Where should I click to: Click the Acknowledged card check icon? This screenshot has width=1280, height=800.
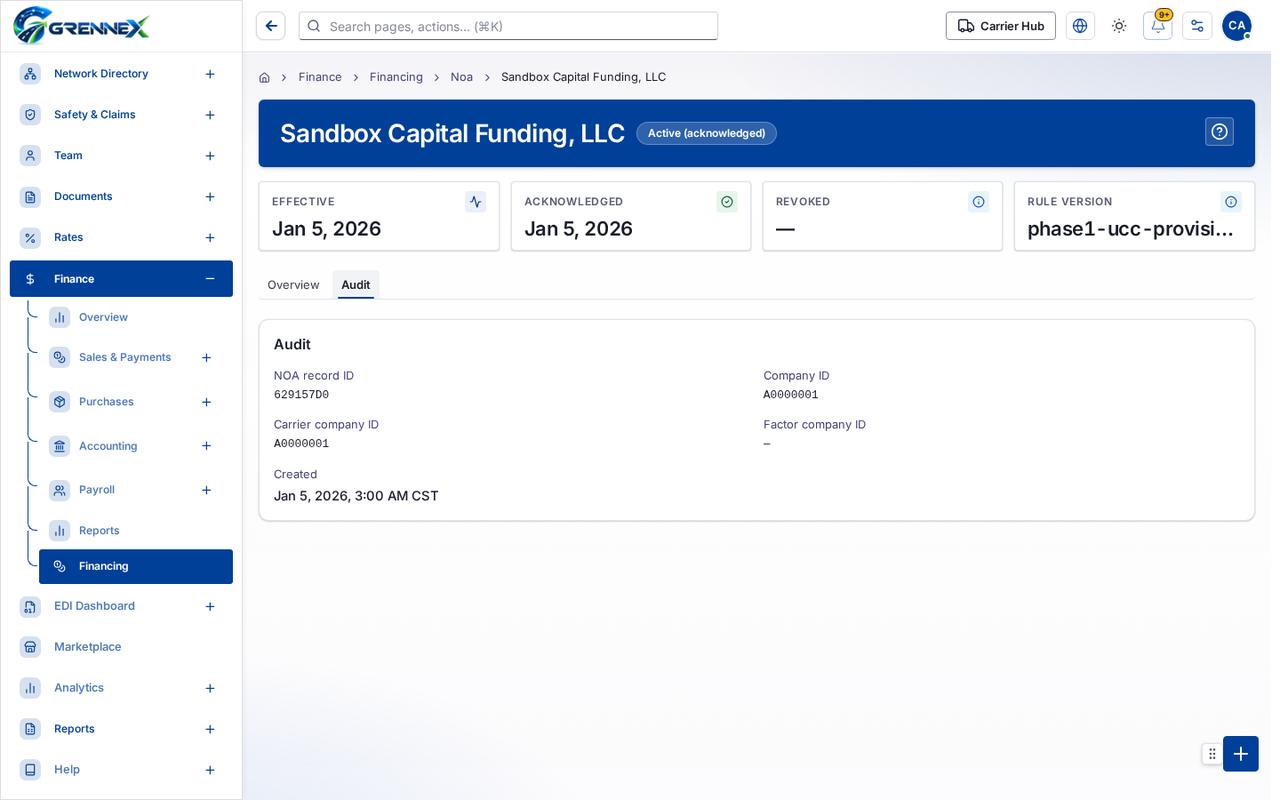tap(727, 202)
